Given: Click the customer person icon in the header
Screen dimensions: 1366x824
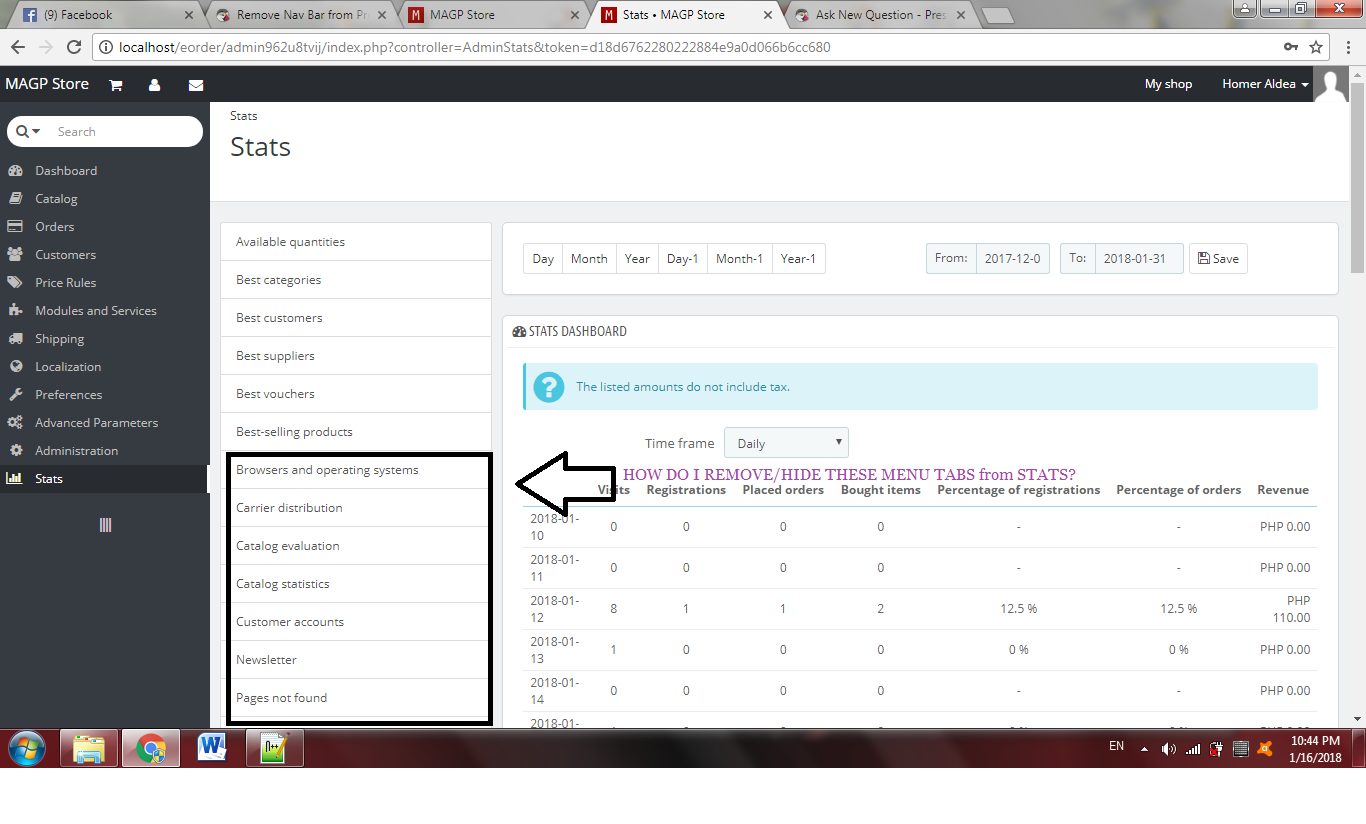Looking at the screenshot, I should 155,85.
